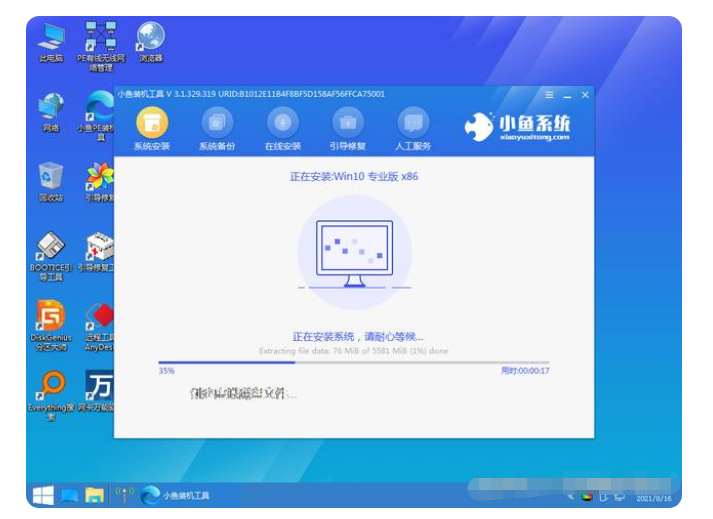Select the 网络 desktop icon
This screenshot has width=713, height=519.
[x=51, y=112]
